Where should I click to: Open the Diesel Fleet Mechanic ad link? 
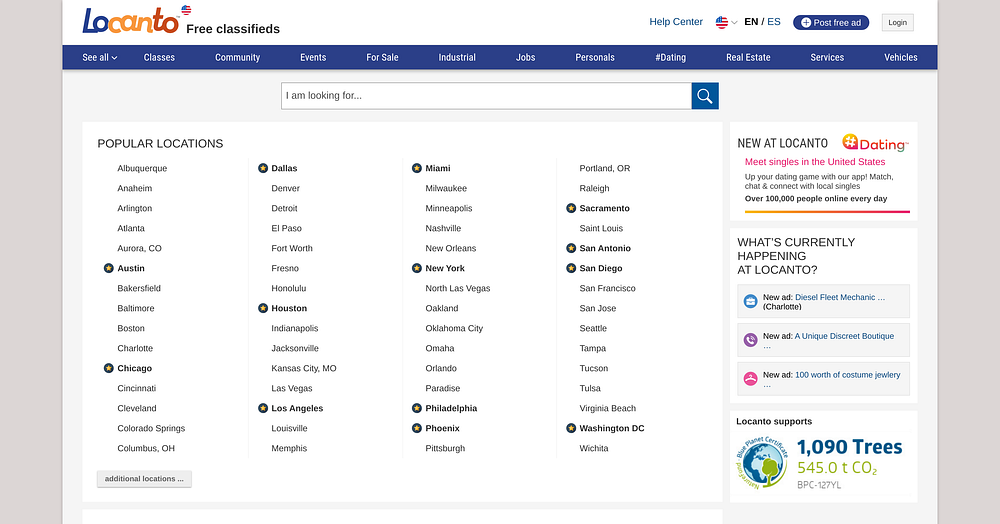[x=840, y=297]
